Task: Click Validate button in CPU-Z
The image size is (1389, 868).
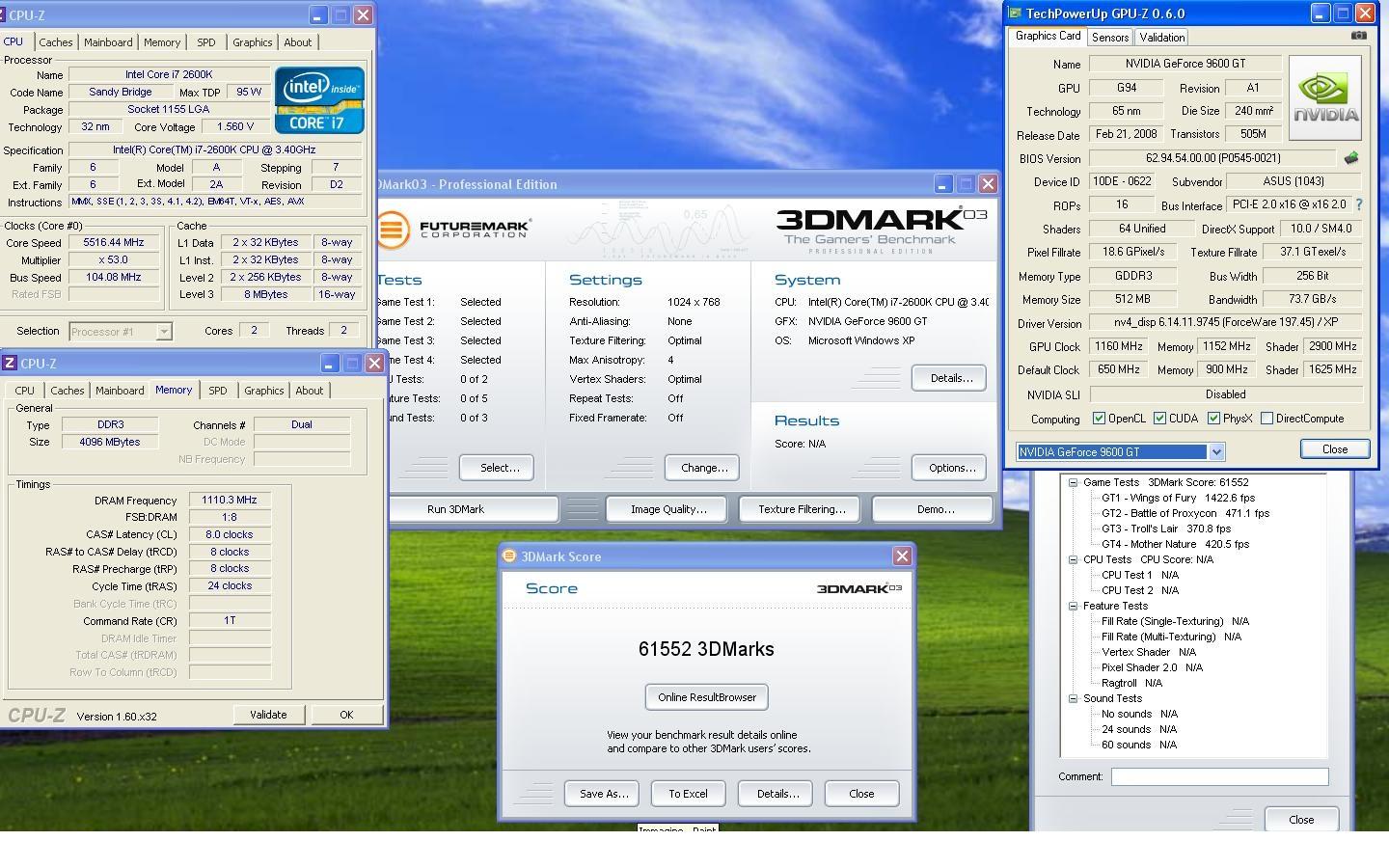Action: pos(268,715)
